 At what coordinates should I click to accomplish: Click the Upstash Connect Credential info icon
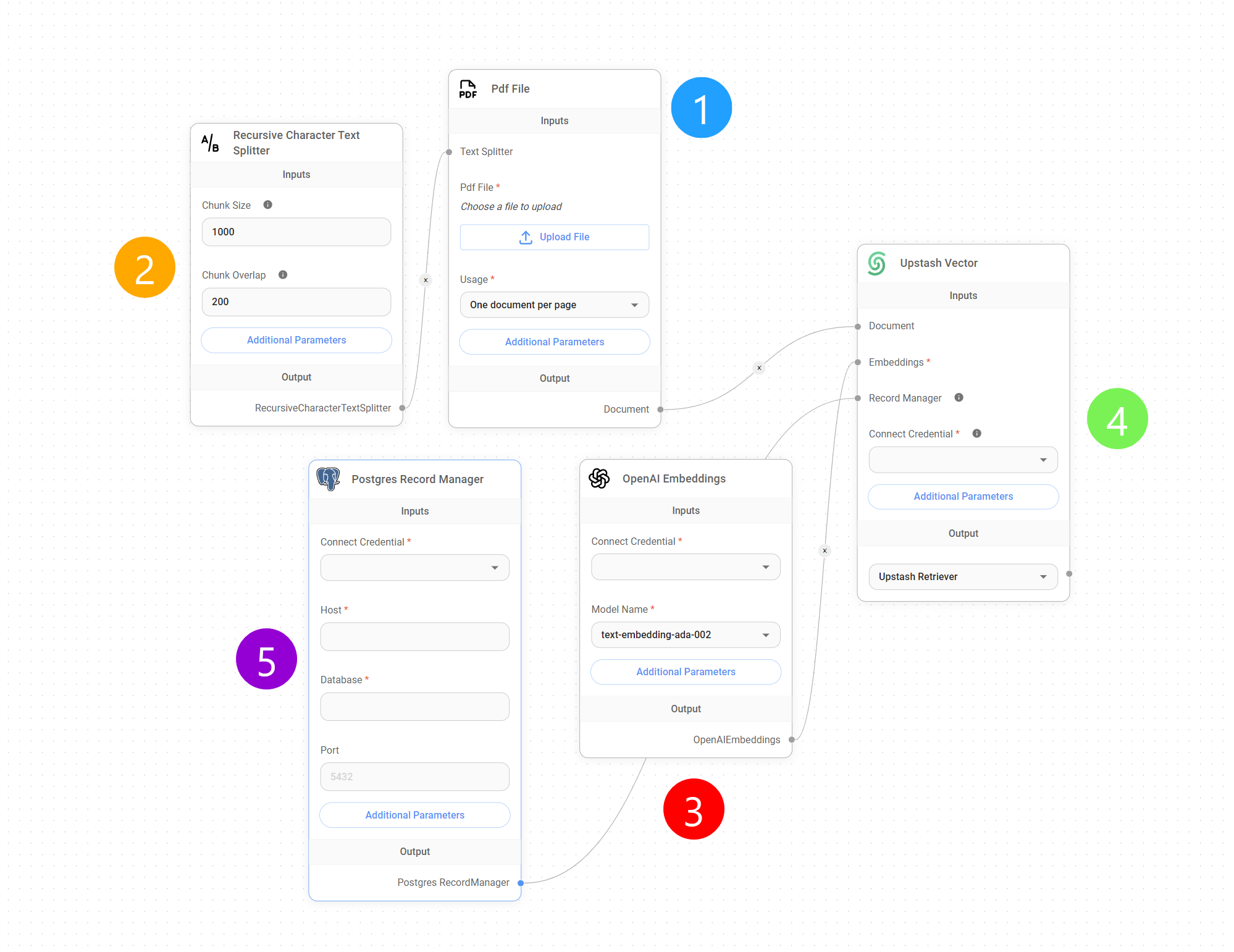click(976, 434)
